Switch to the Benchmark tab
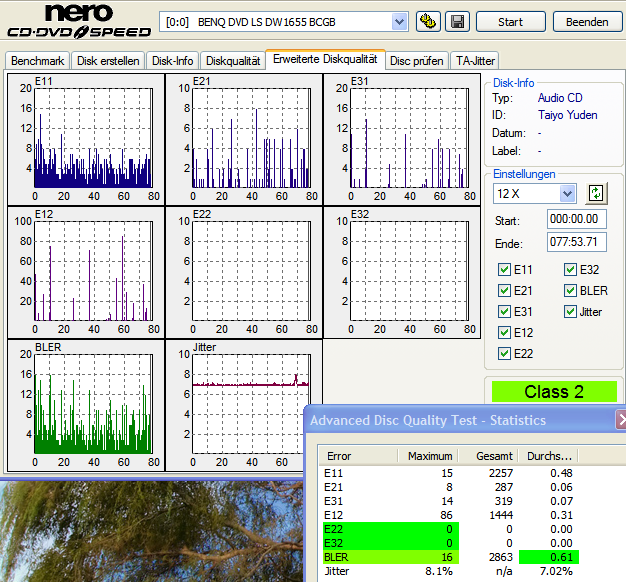626x582 pixels. [38, 61]
